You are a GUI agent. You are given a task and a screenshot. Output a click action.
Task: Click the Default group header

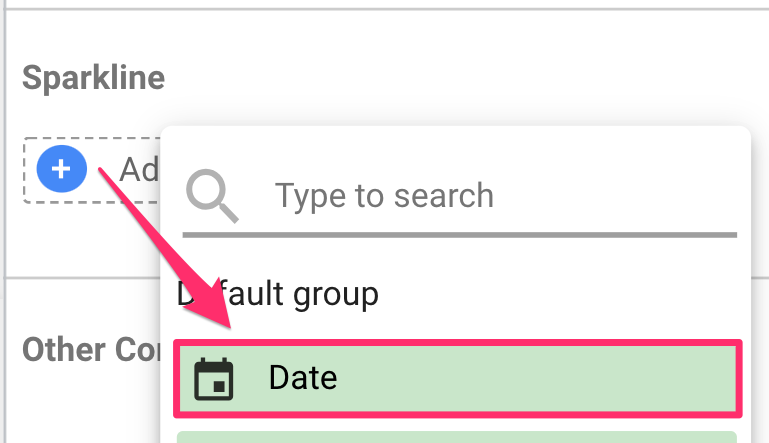278,294
